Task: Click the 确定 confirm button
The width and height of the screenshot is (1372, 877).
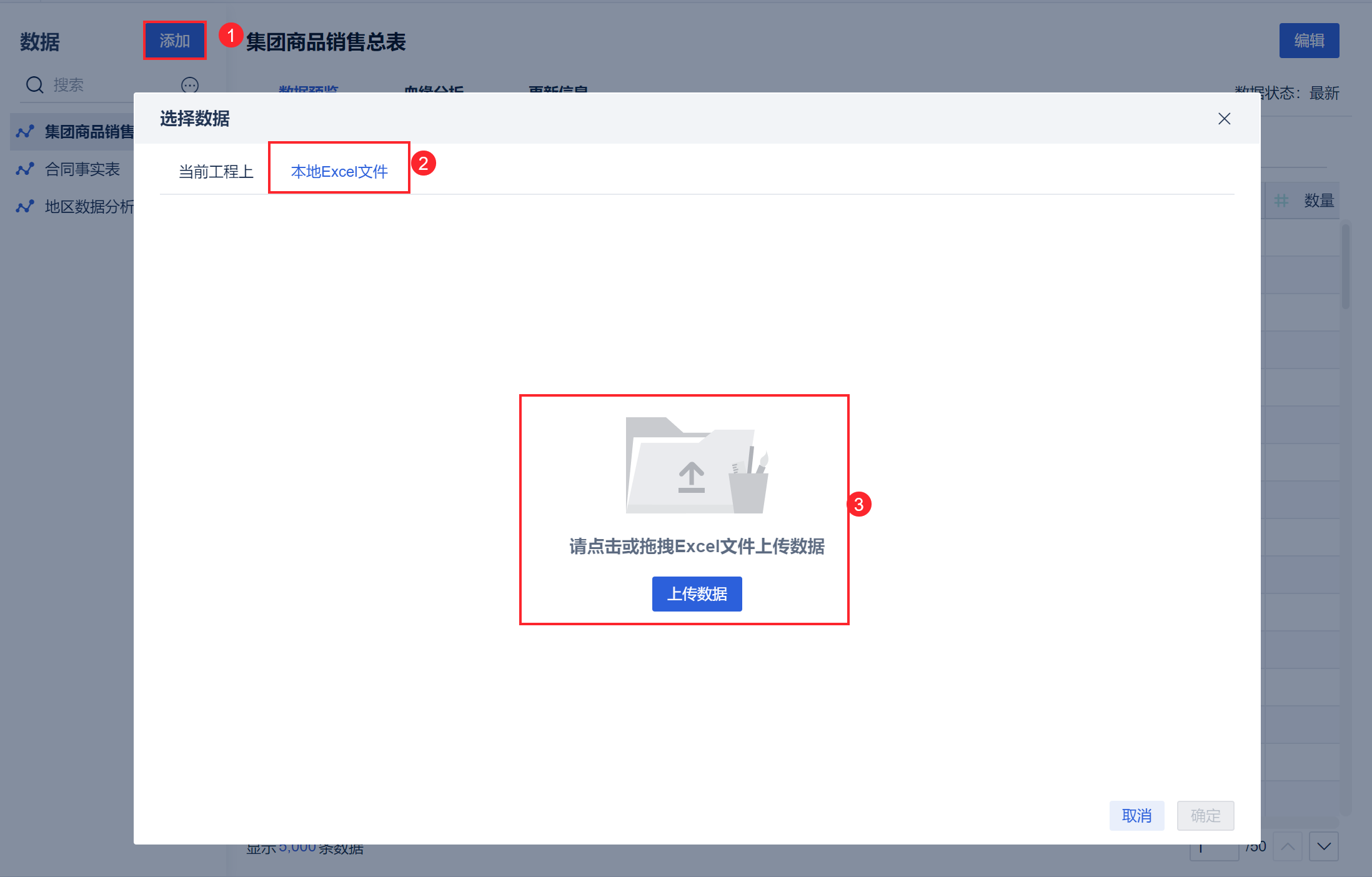Action: (1205, 815)
